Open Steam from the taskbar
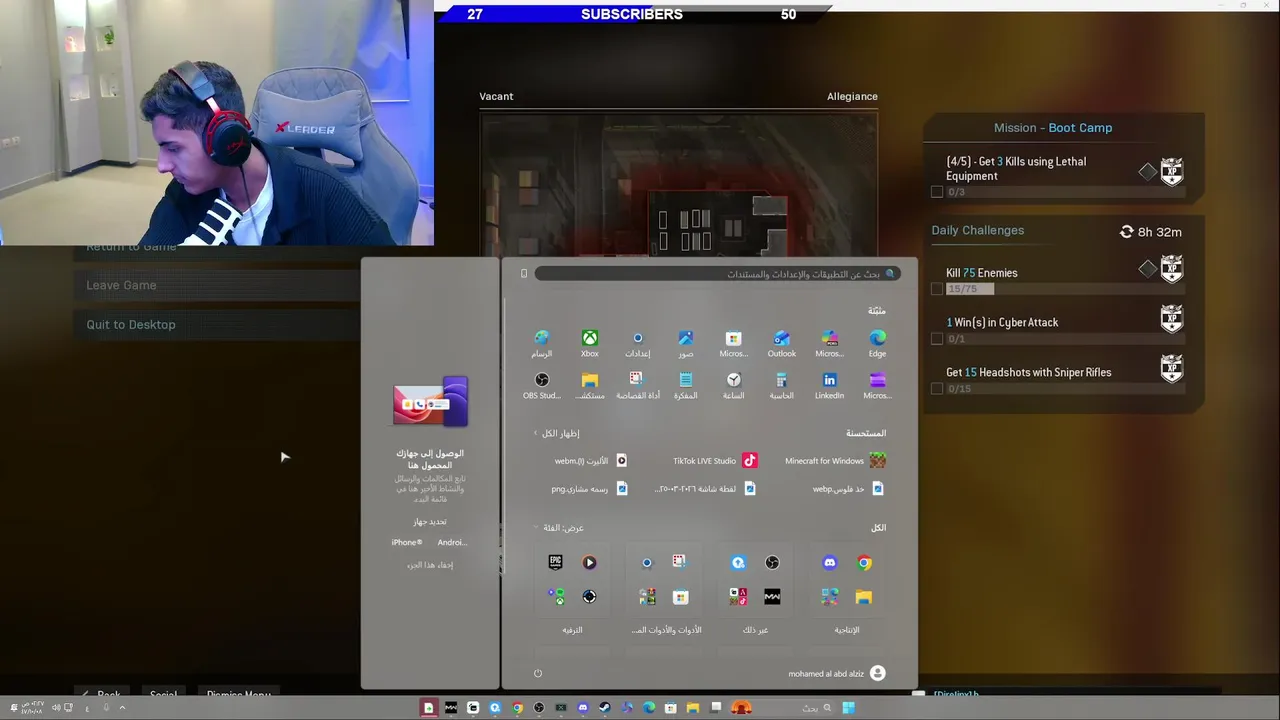 pos(605,708)
